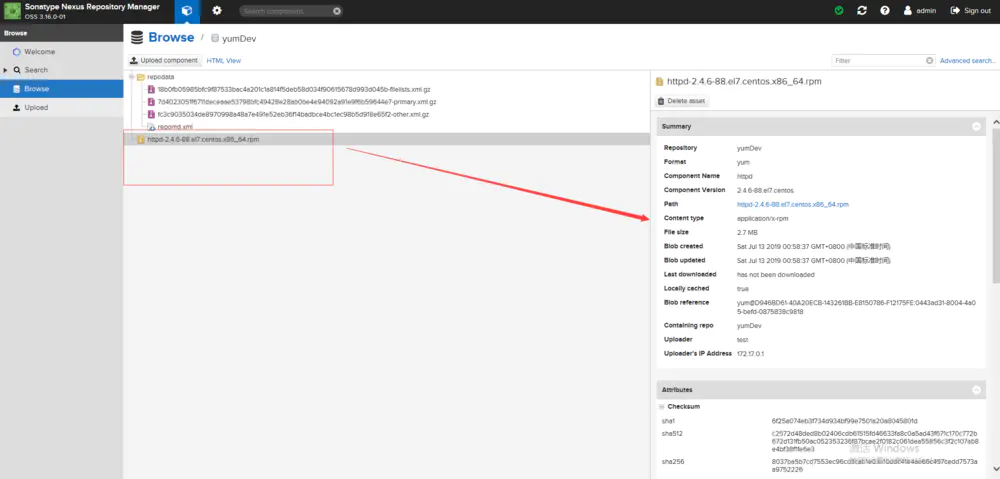Click the Delete asset button

[681, 101]
